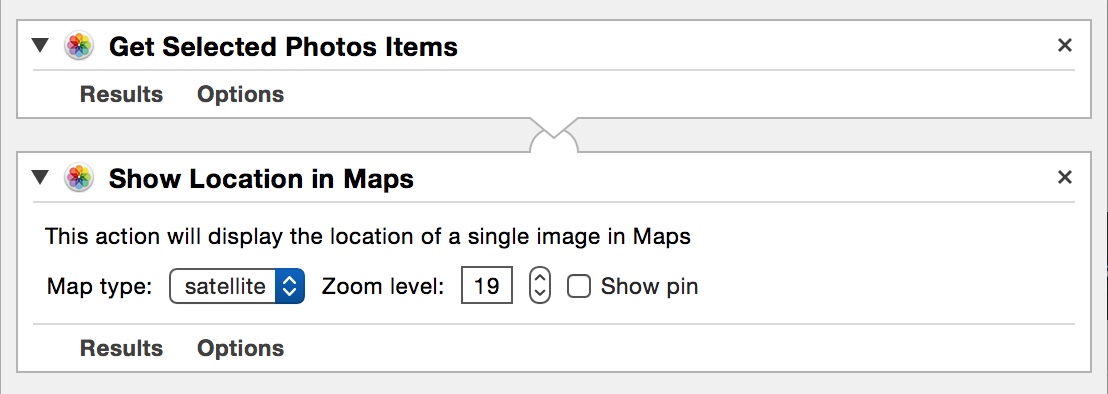
Task: Collapse the Show Location in Maps action
Action: [41, 178]
